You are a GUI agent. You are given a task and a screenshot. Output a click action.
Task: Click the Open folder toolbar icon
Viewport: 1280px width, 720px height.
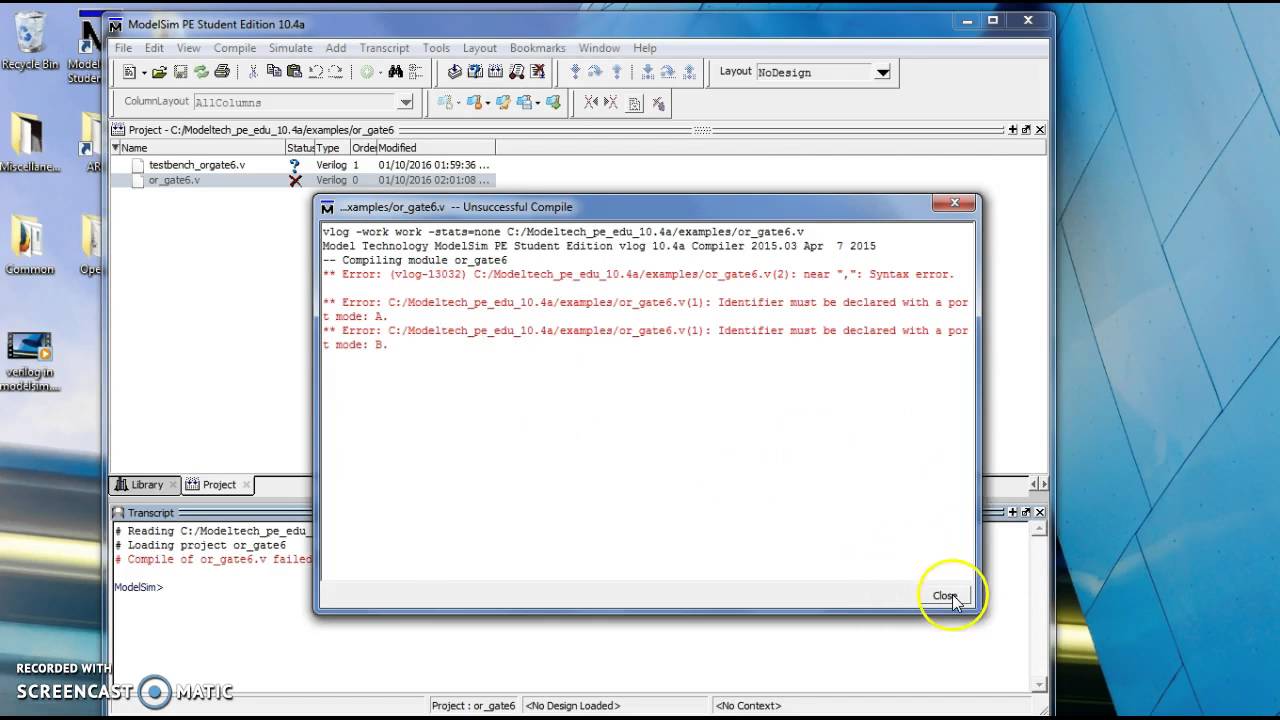(160, 72)
